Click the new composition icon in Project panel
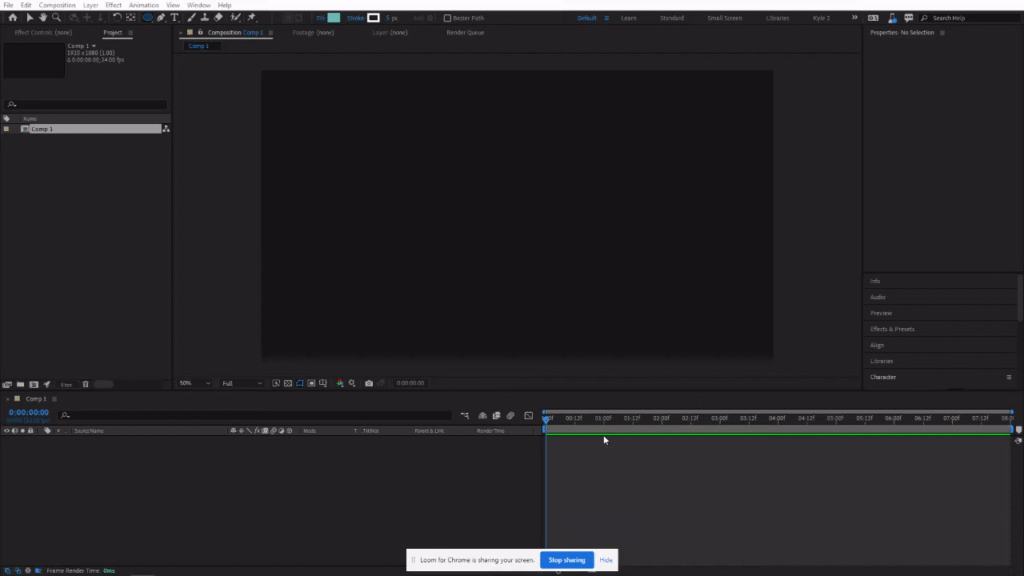 point(34,385)
